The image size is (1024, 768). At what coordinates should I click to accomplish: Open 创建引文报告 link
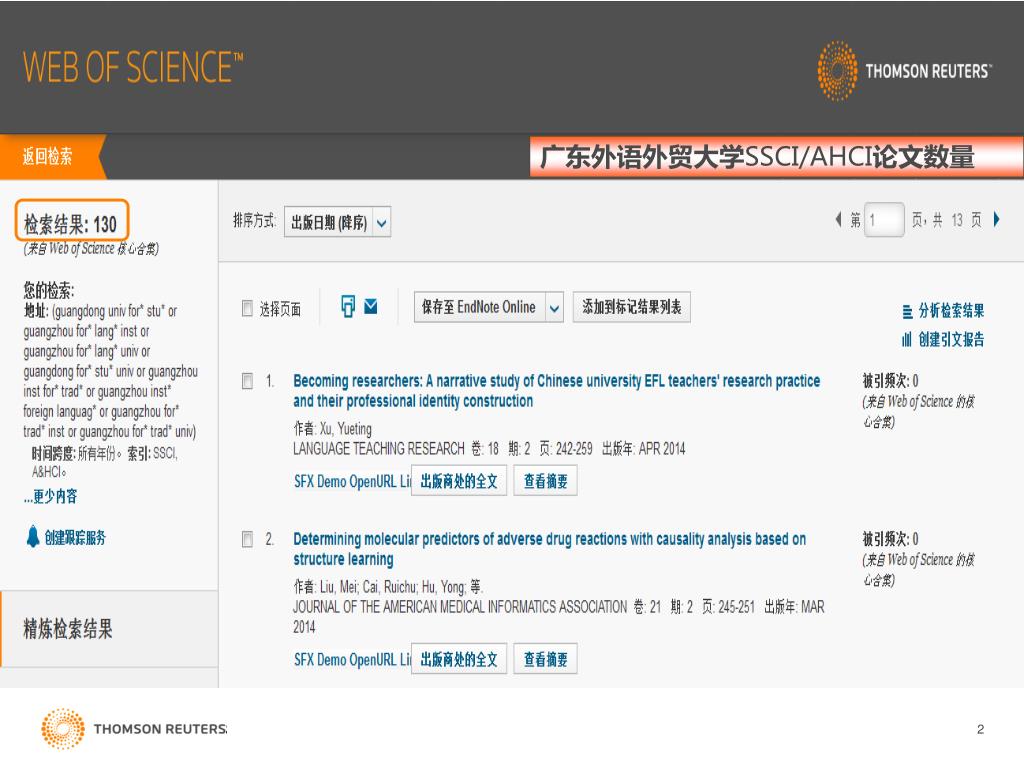[x=951, y=340]
